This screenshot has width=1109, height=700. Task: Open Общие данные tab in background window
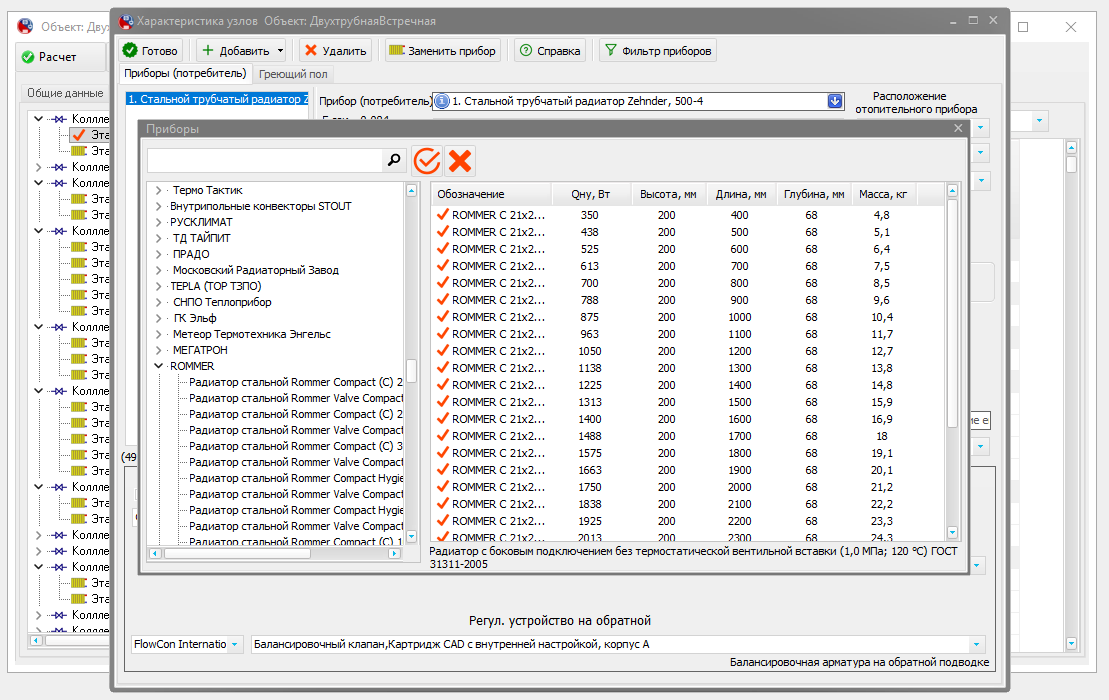point(65,93)
